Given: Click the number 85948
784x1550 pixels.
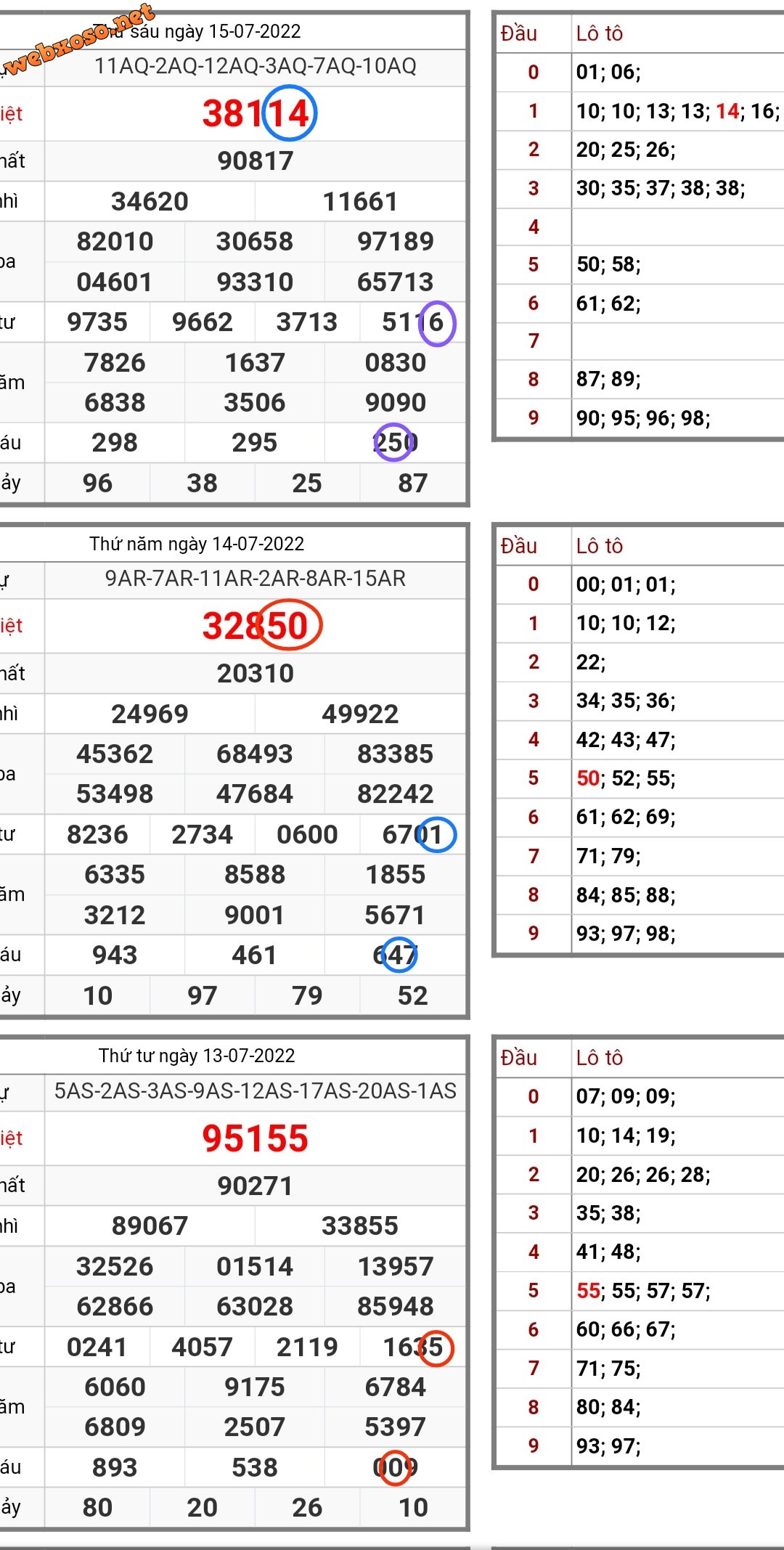Looking at the screenshot, I should click(x=396, y=1307).
